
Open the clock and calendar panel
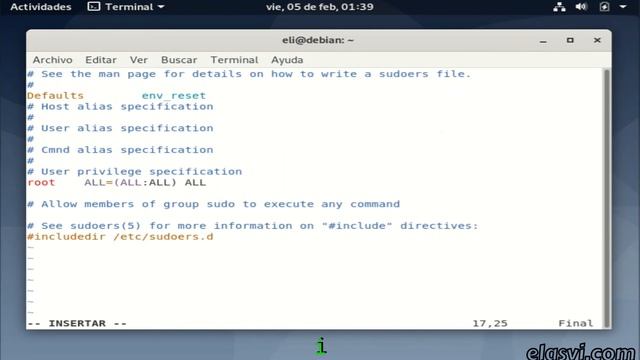tap(320, 7)
